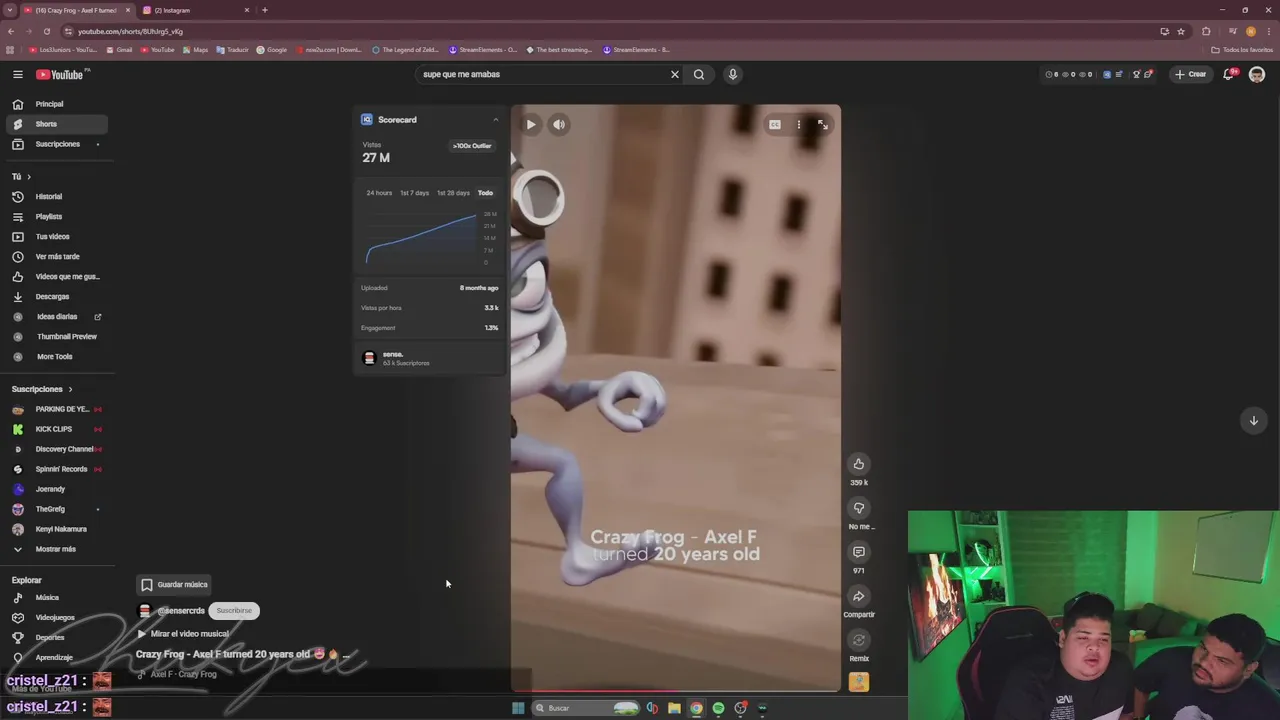1280x720 pixels.
Task: Like the Short with thumbs up
Action: pos(859,464)
